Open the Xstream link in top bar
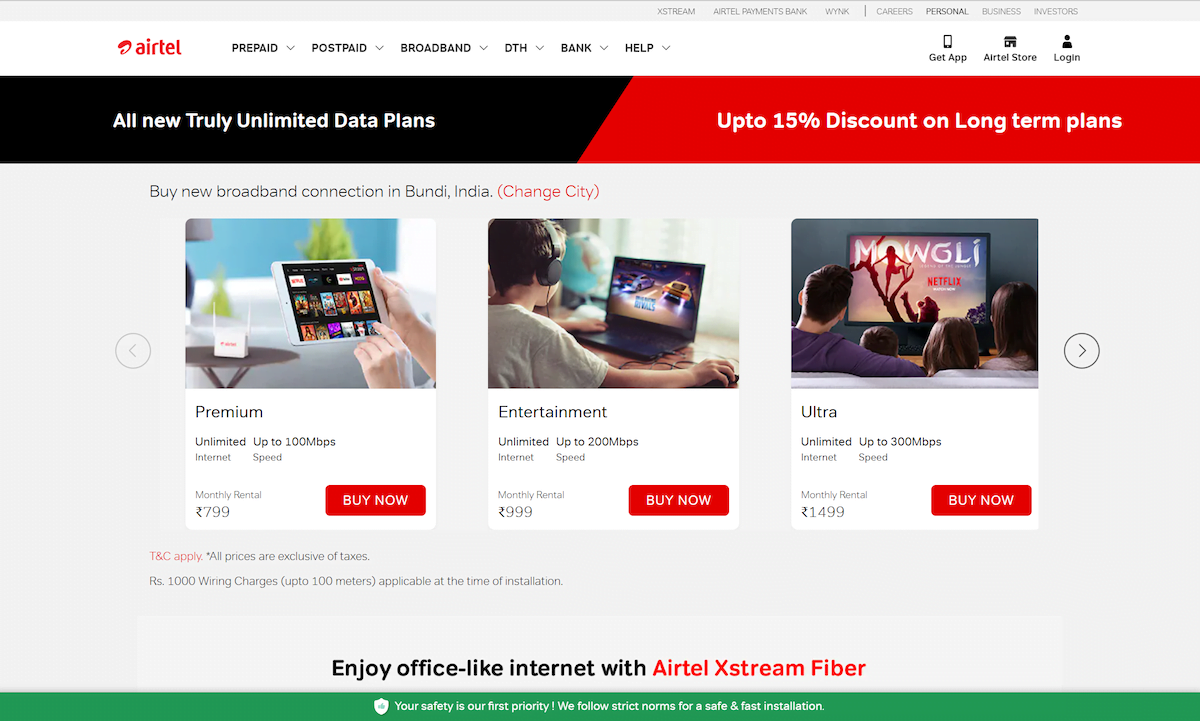This screenshot has height=721, width=1200. [676, 12]
